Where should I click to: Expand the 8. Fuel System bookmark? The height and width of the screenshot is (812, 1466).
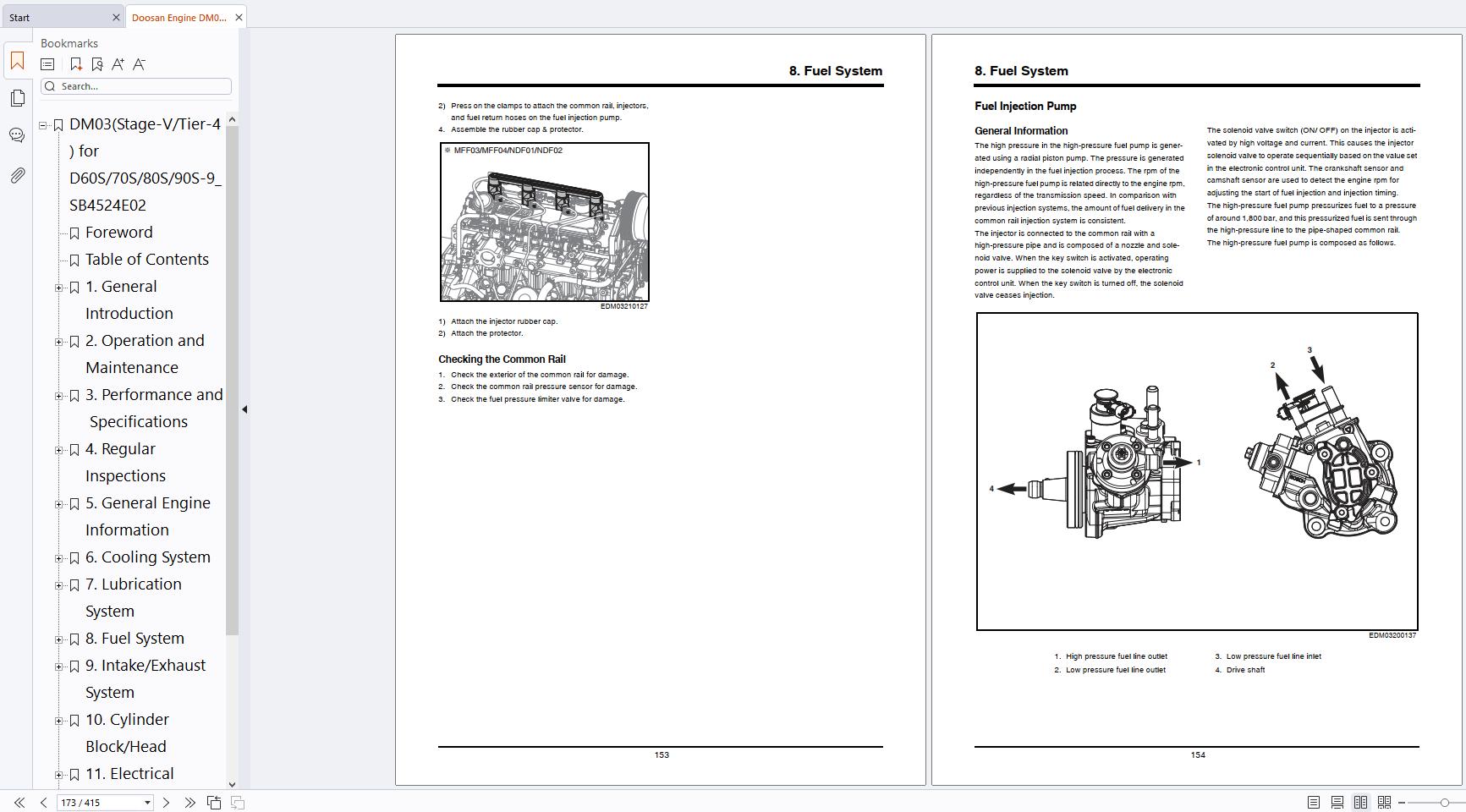click(x=59, y=639)
